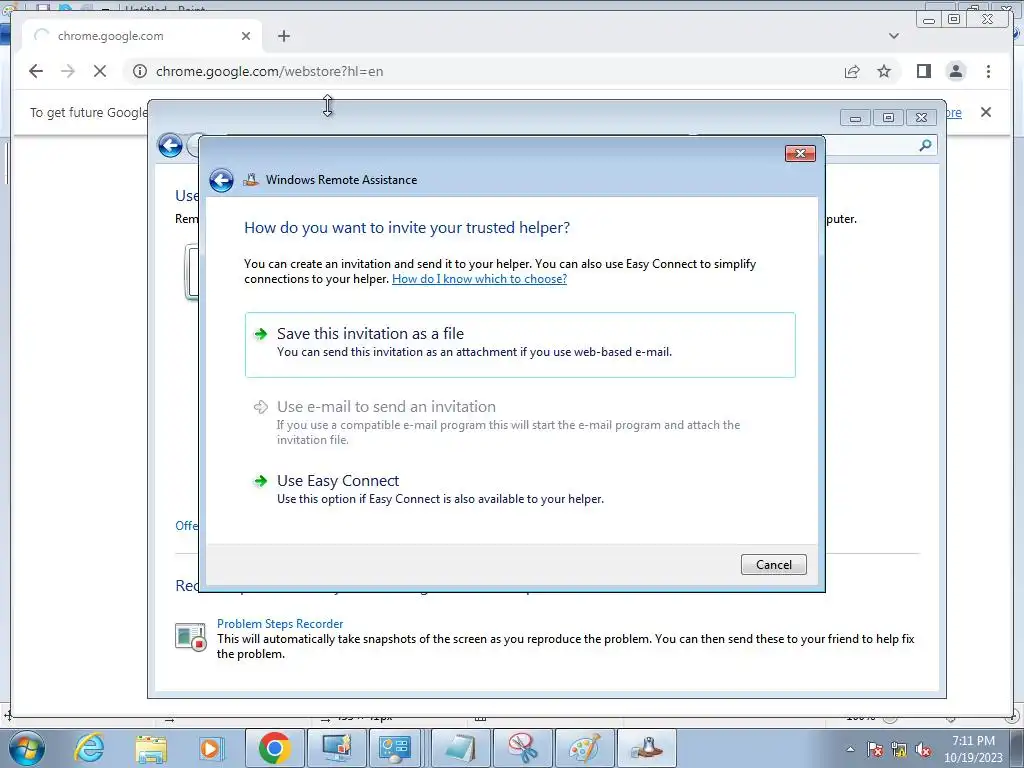Click back arrow in Help window behind dialog
This screenshot has height=768, width=1024.
[170, 145]
